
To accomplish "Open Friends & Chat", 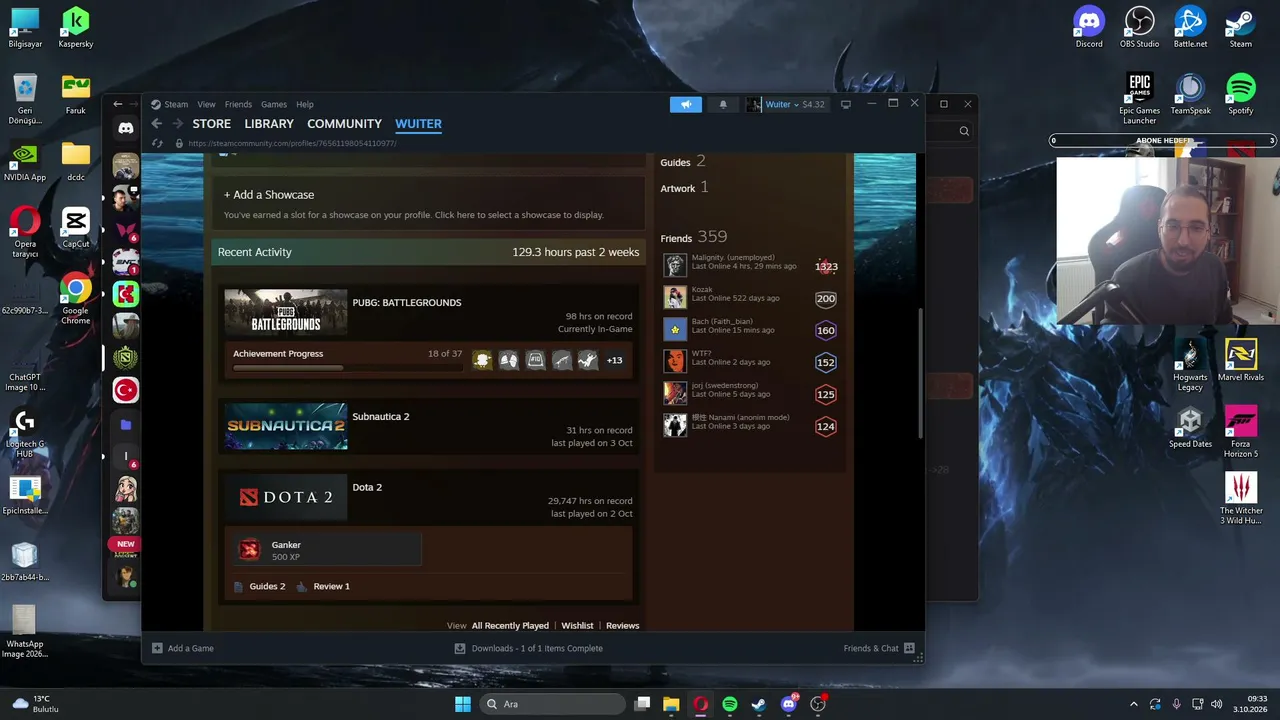I will pos(879,648).
